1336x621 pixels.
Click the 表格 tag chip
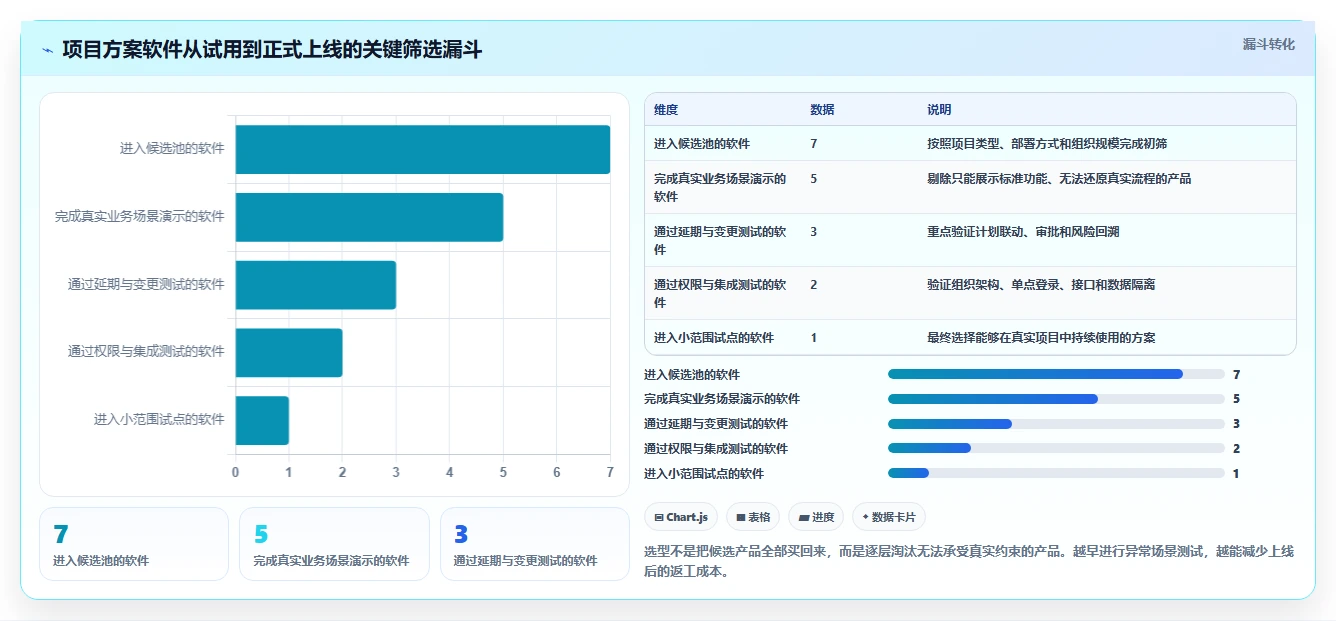pyautogui.click(x=753, y=517)
